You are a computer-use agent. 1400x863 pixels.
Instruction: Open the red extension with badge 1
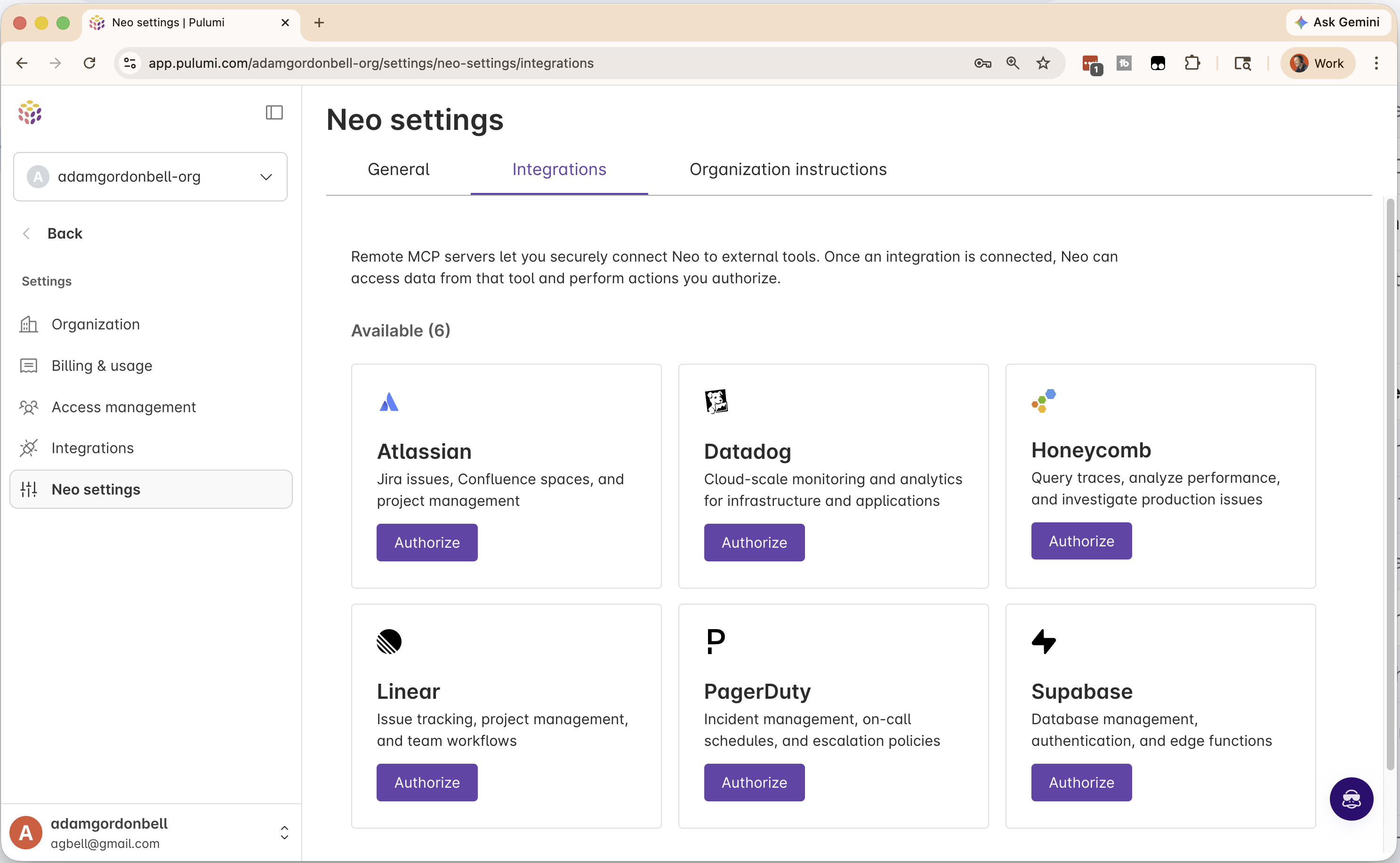(x=1092, y=64)
